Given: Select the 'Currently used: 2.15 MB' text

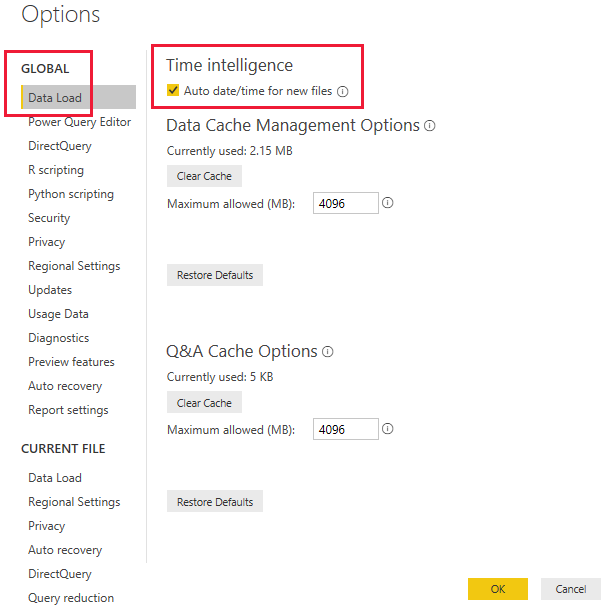Looking at the screenshot, I should pyautogui.click(x=229, y=151).
